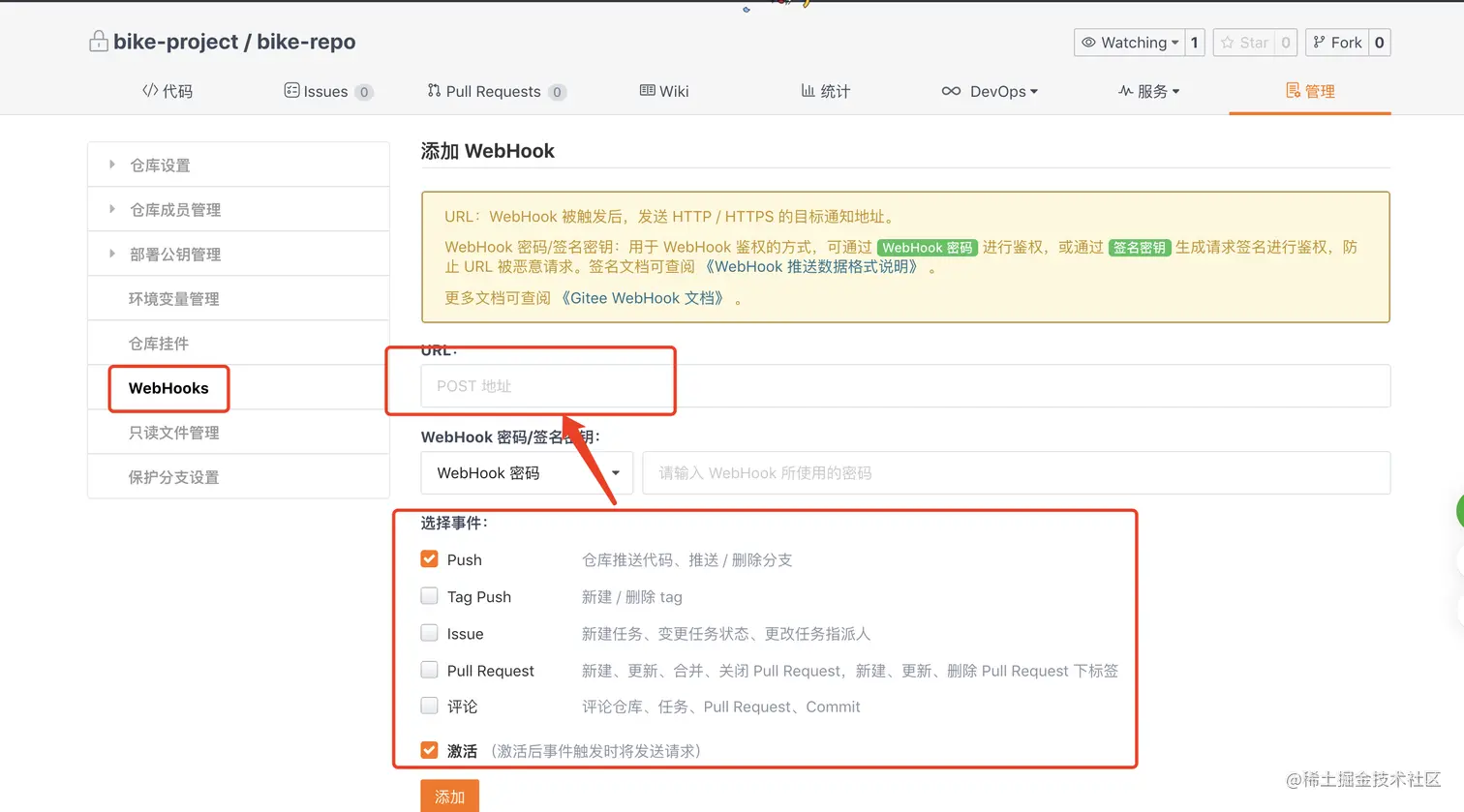Select 仓库挂件 in the sidebar
The image size is (1464, 812).
click(238, 343)
